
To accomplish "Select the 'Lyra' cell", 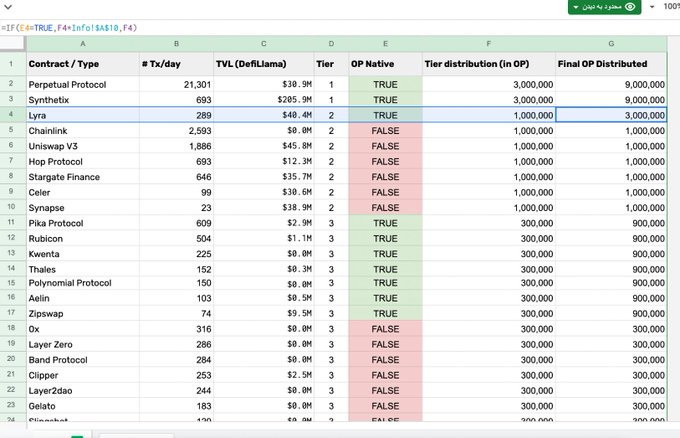I will 83,115.
